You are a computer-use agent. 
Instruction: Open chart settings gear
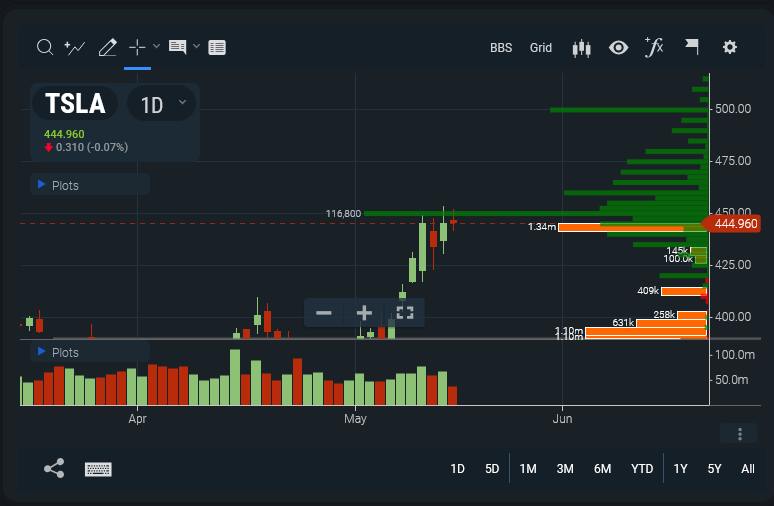(x=730, y=47)
